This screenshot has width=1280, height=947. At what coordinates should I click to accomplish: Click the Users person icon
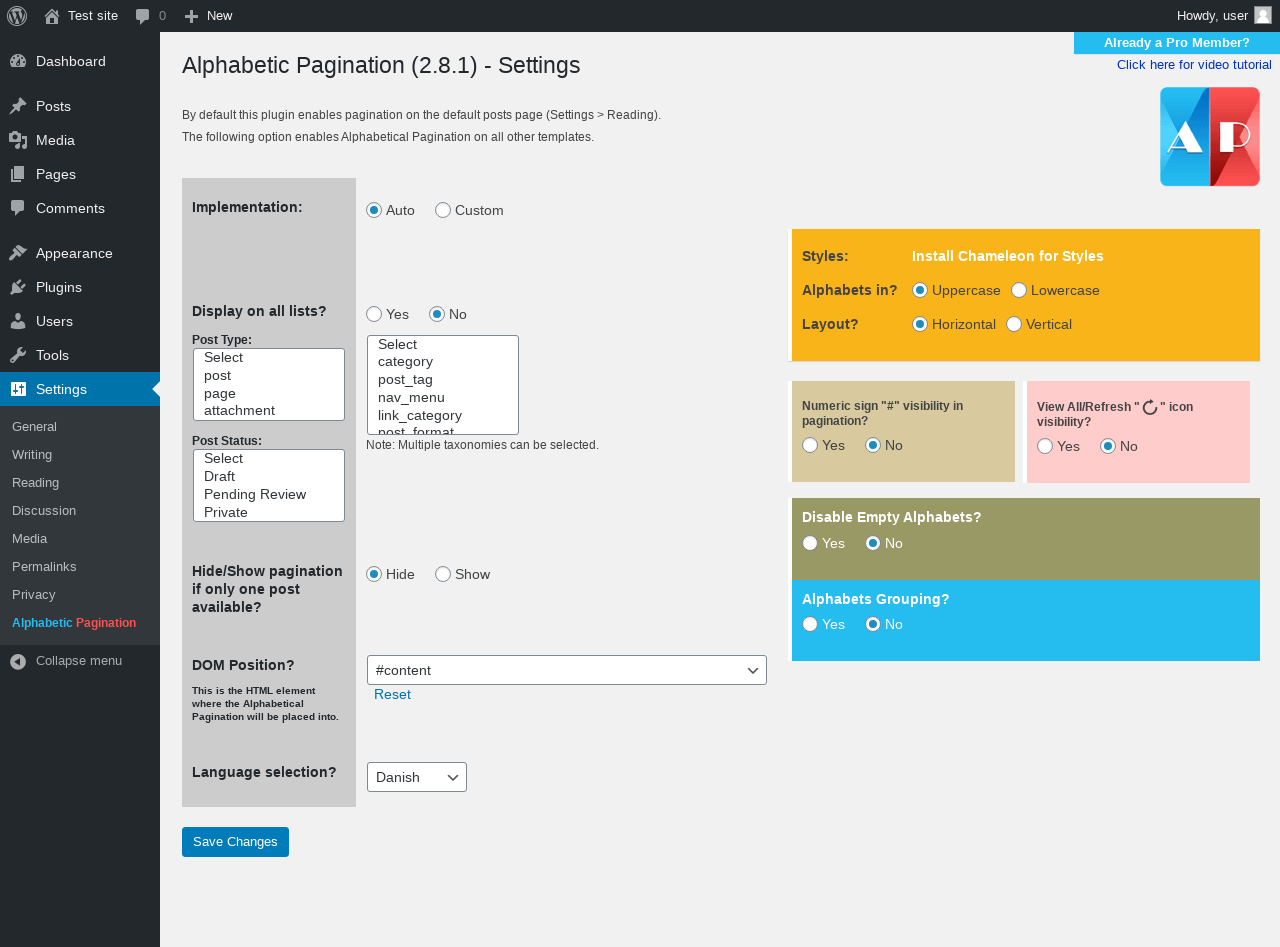pyautogui.click(x=18, y=321)
